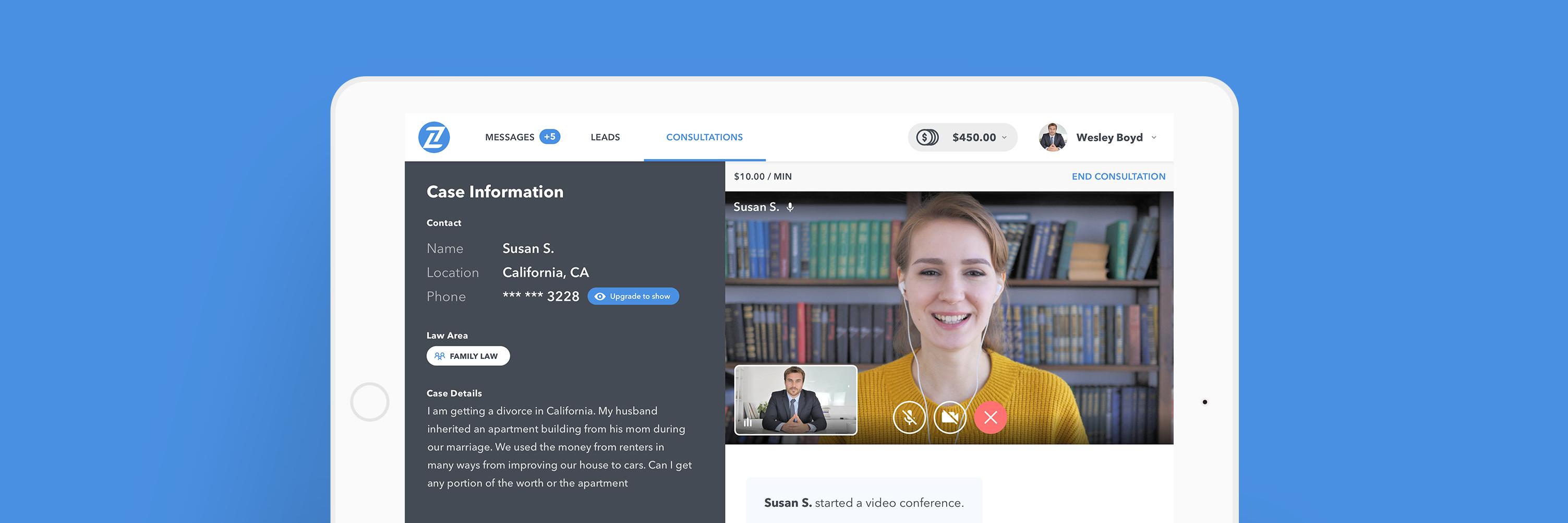Hang up with the red X button
This screenshot has width=1568, height=523.
[991, 418]
